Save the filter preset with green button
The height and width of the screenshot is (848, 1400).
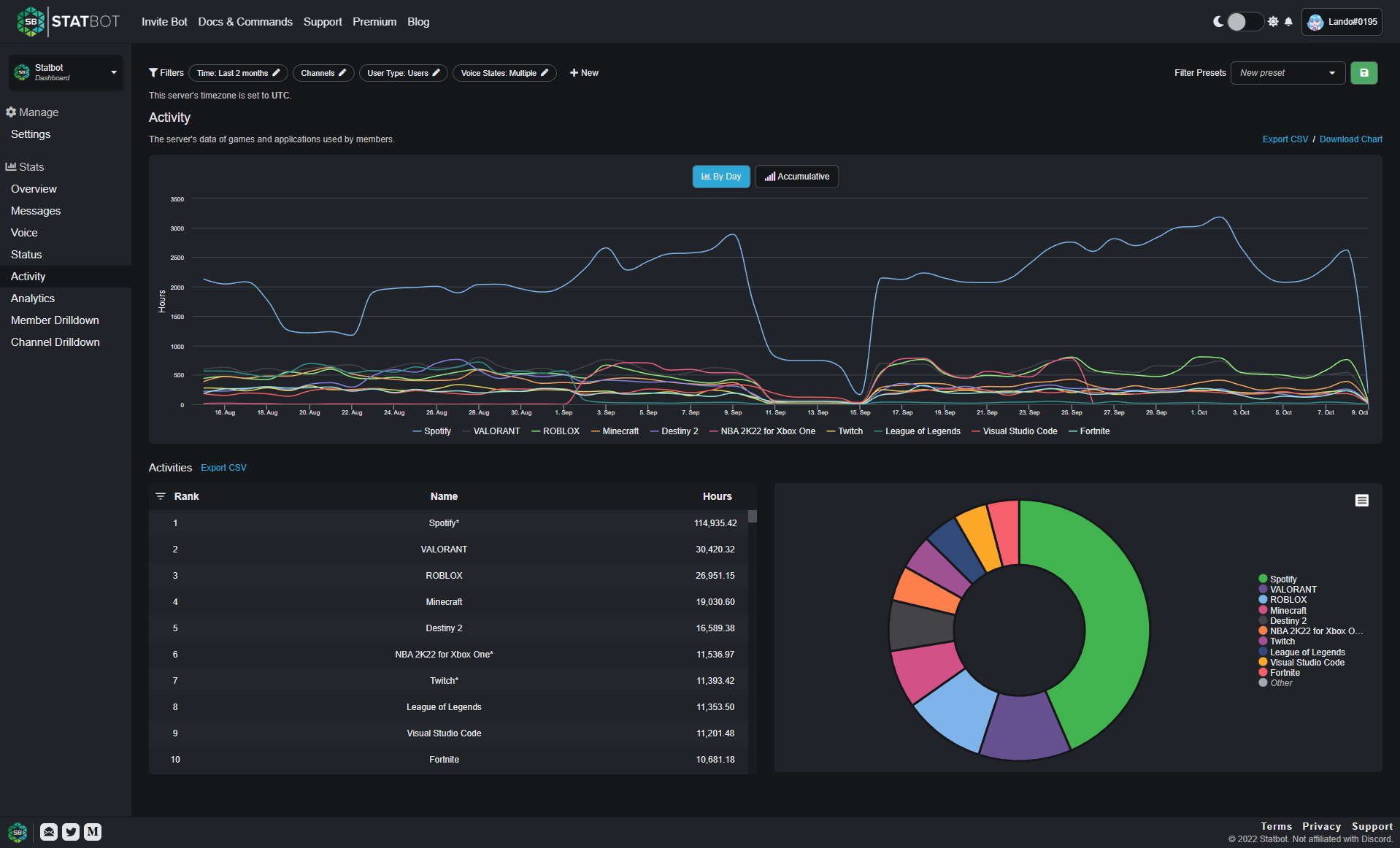point(1364,73)
